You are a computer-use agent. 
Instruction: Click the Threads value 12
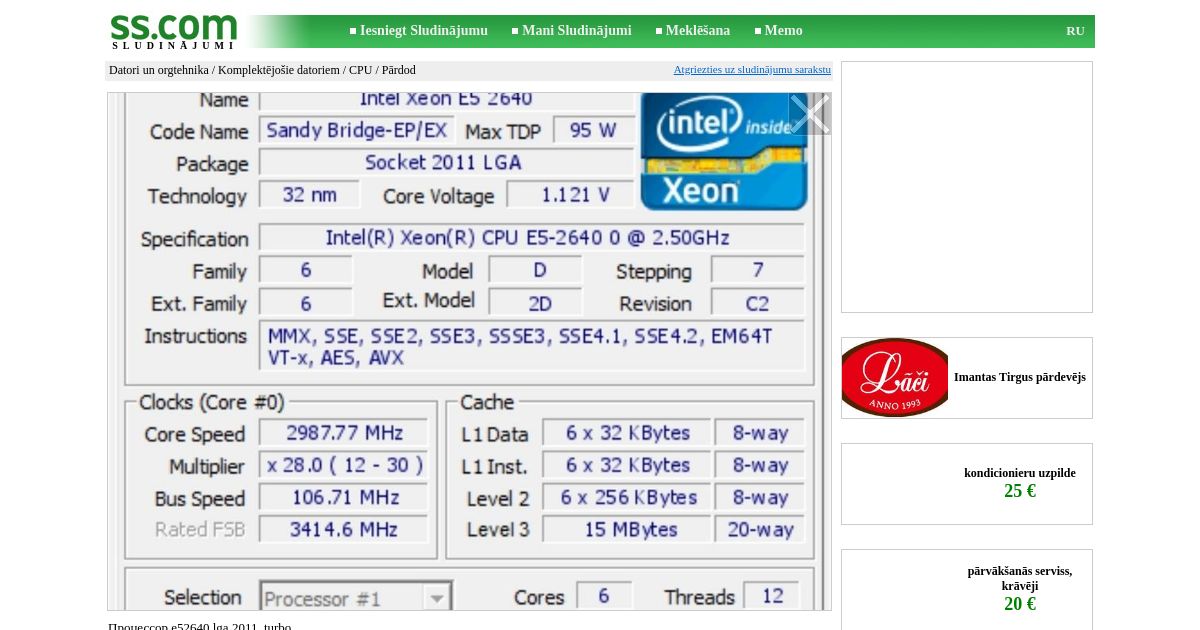[772, 596]
